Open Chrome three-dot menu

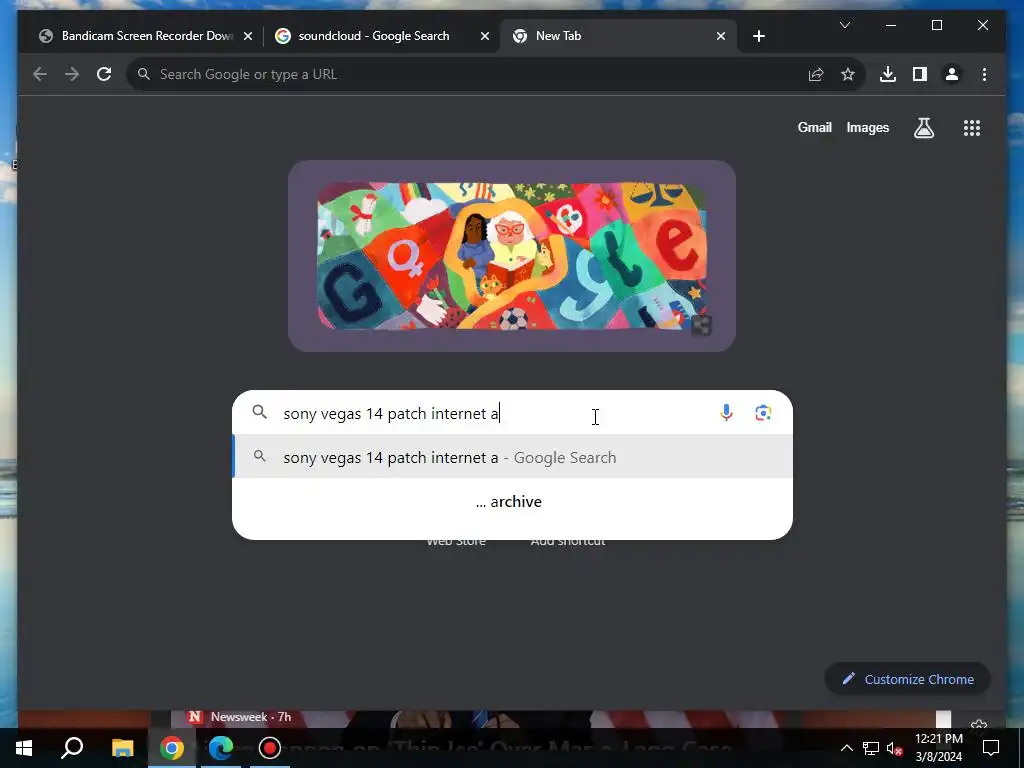click(x=984, y=74)
